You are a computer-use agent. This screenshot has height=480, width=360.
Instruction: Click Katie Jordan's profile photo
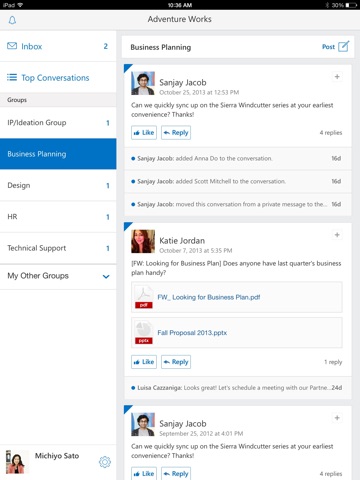coord(143,241)
